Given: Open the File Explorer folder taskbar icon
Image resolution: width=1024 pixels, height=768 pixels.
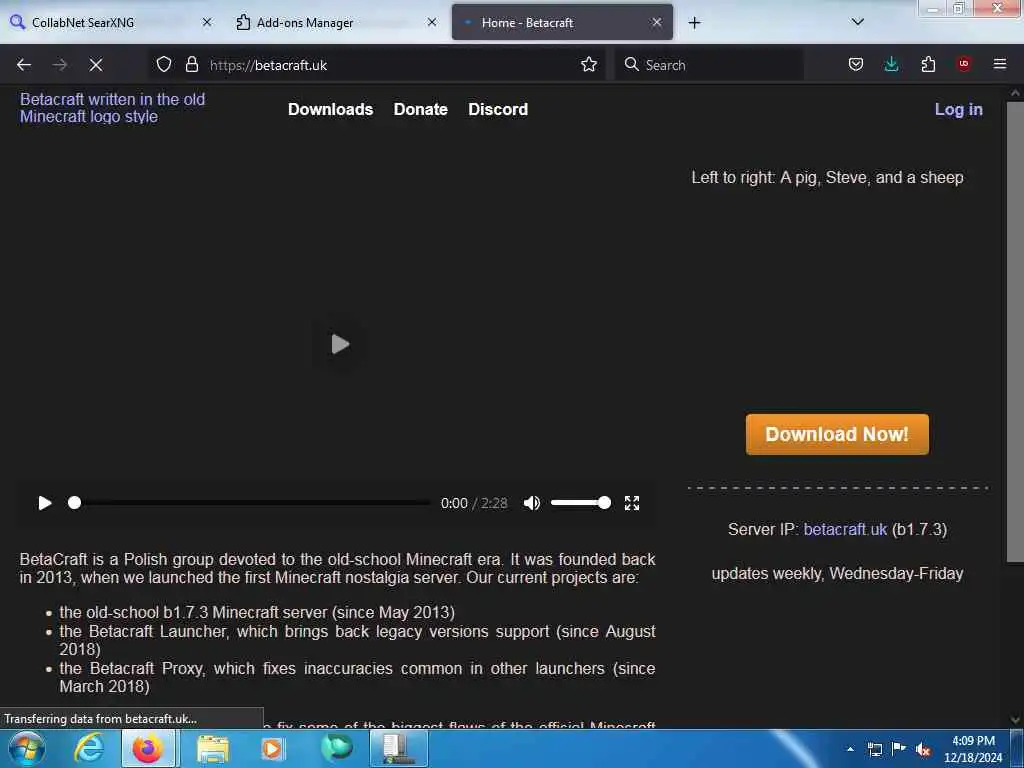Looking at the screenshot, I should pyautogui.click(x=213, y=748).
